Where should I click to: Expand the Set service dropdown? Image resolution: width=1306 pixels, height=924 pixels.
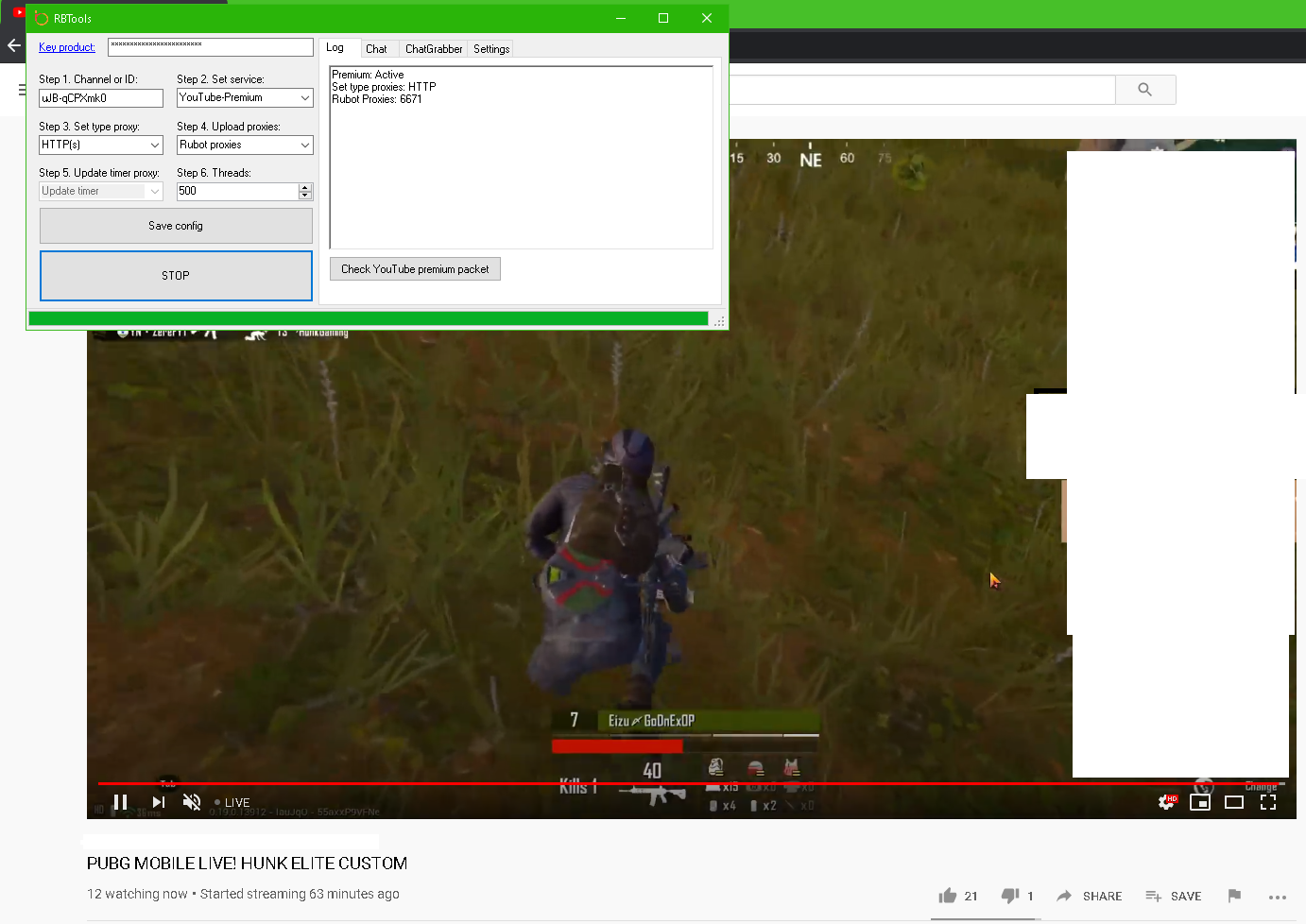304,98
